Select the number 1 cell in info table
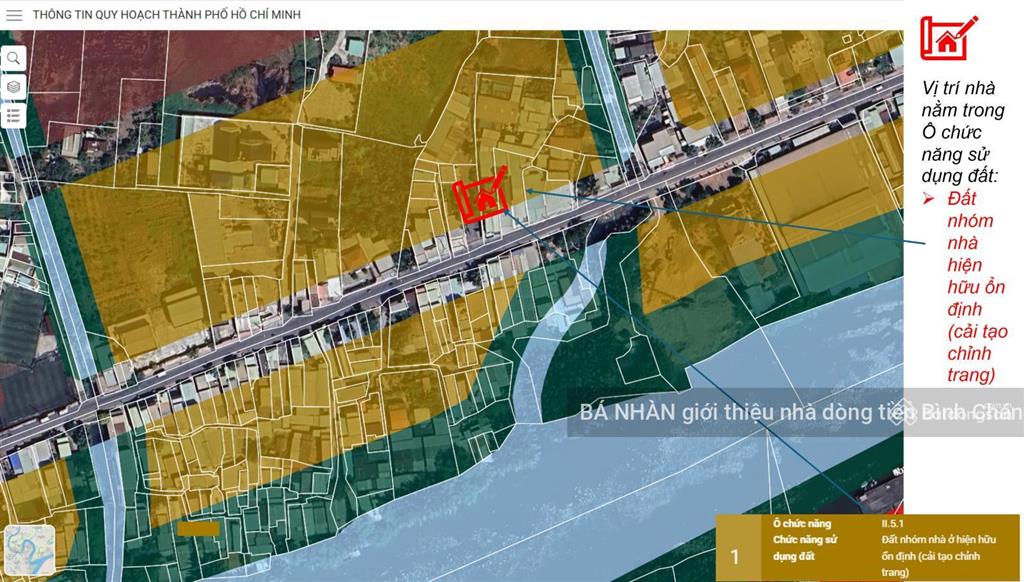 [736, 556]
